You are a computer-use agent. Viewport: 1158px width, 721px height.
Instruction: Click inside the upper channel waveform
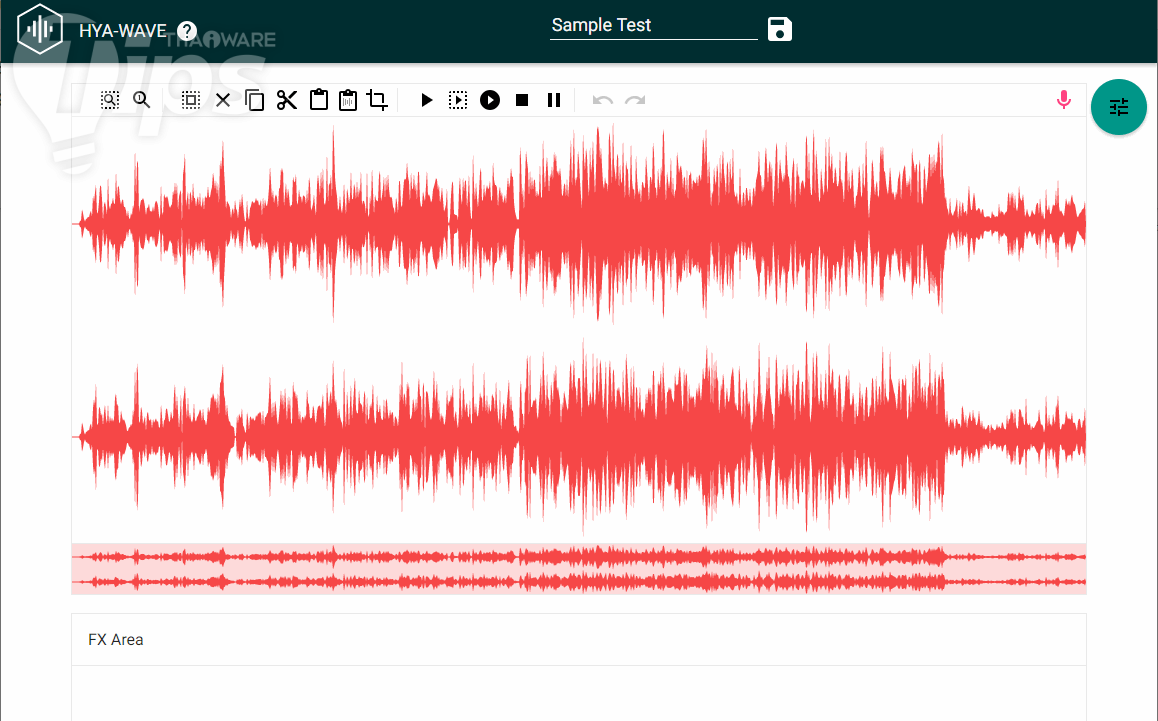click(x=579, y=223)
